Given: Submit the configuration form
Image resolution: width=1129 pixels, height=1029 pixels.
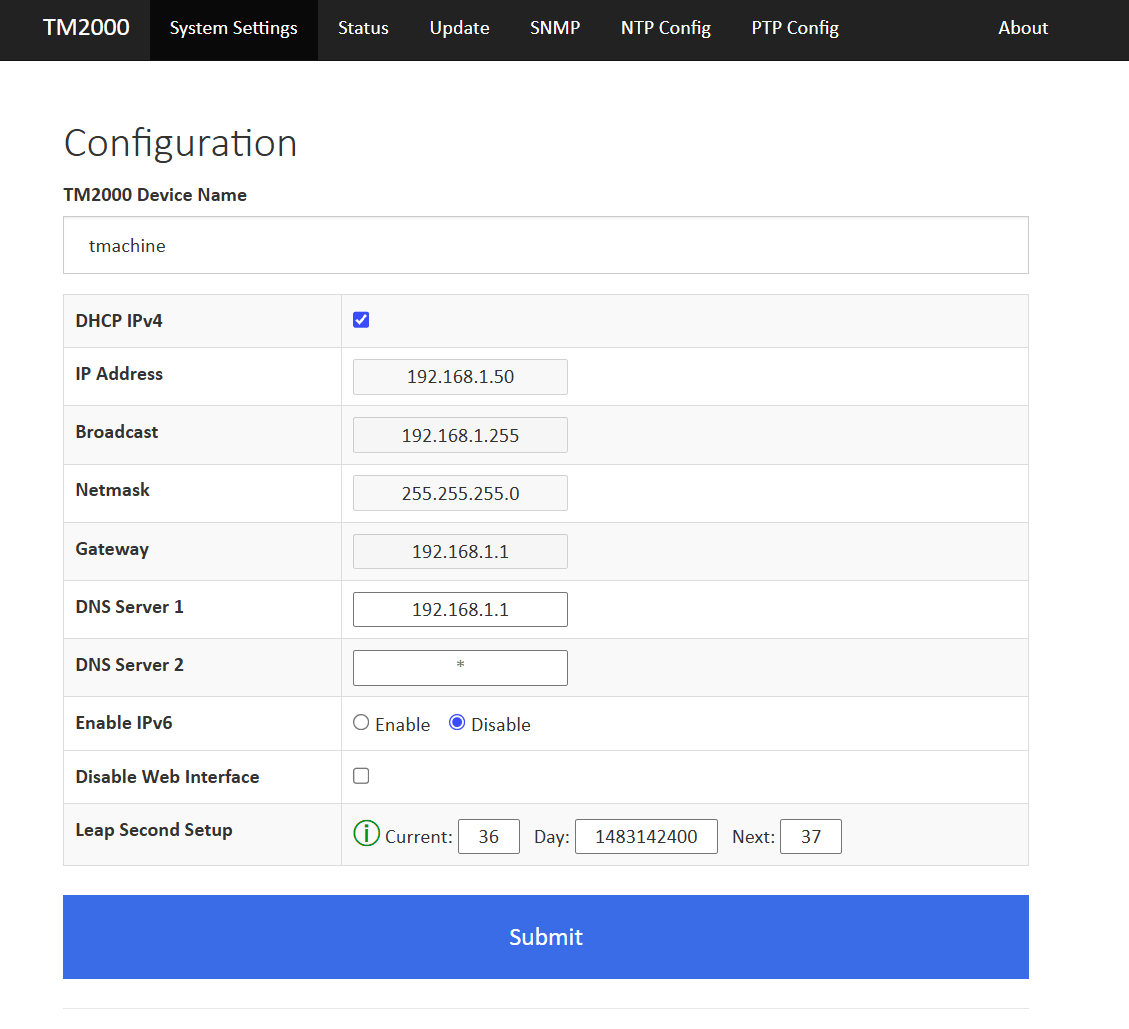Looking at the screenshot, I should tap(545, 936).
